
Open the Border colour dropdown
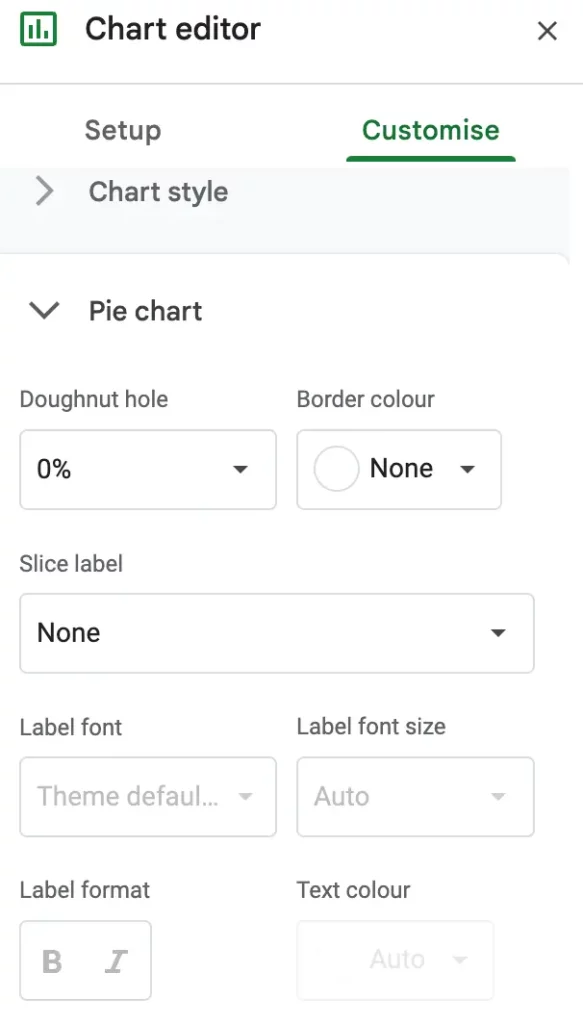point(399,470)
